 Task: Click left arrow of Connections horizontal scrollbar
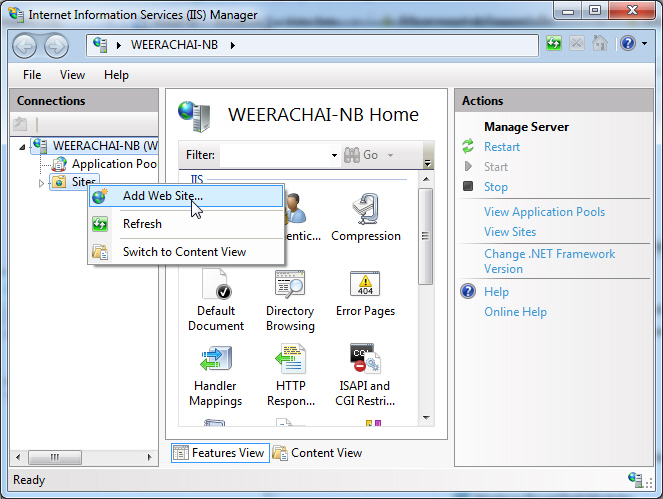pos(18,457)
